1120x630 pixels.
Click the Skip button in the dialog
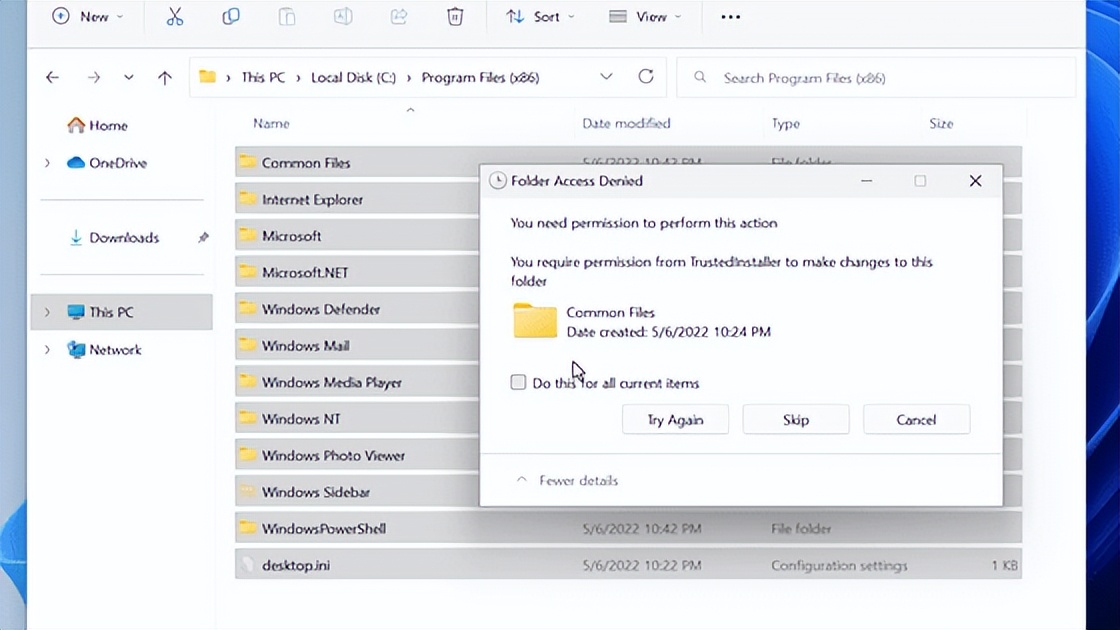click(x=795, y=419)
